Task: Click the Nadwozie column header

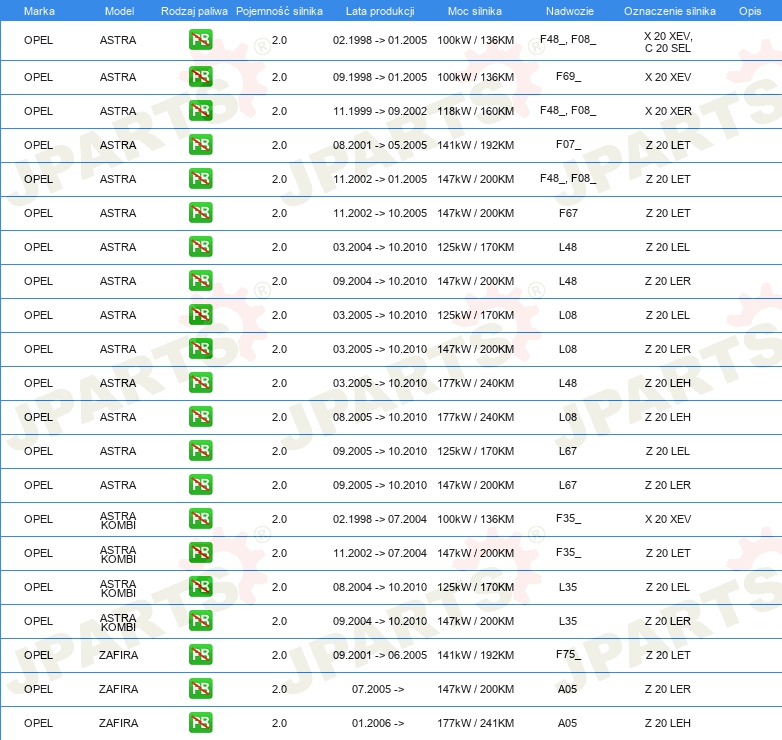Action: tap(570, 11)
